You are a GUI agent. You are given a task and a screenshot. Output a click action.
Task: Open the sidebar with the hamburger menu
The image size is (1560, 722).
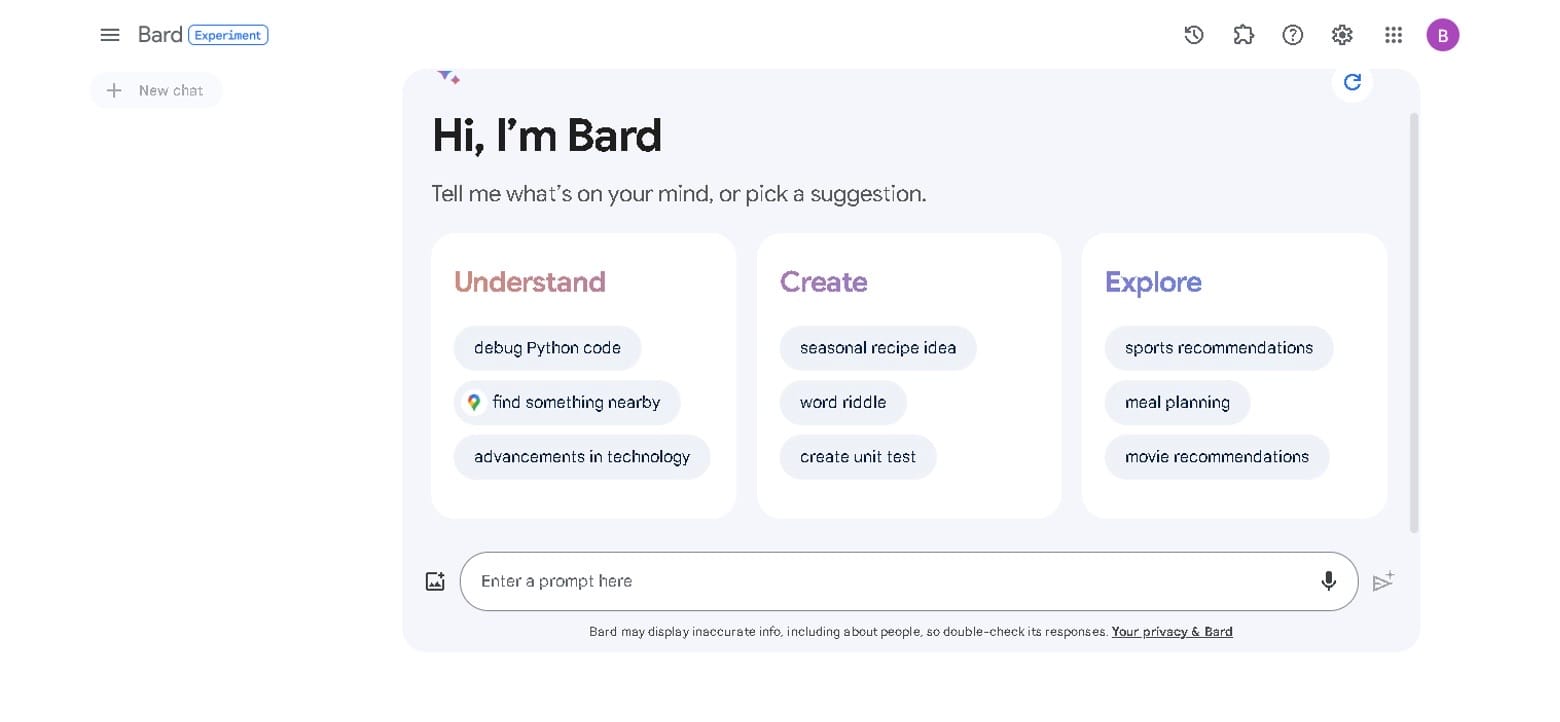tap(110, 34)
